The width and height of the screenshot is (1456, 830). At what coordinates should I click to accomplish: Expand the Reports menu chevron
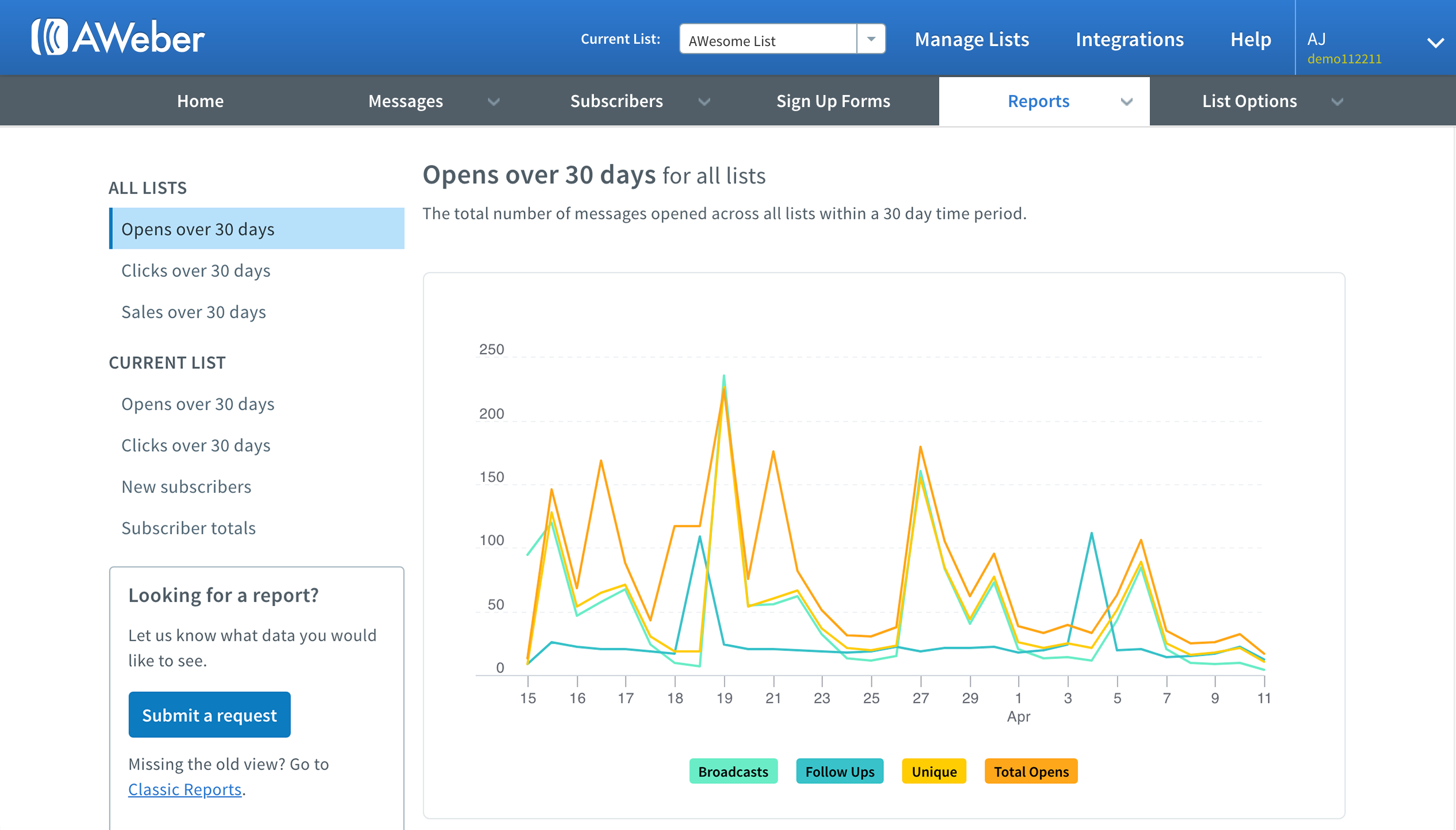point(1126,102)
